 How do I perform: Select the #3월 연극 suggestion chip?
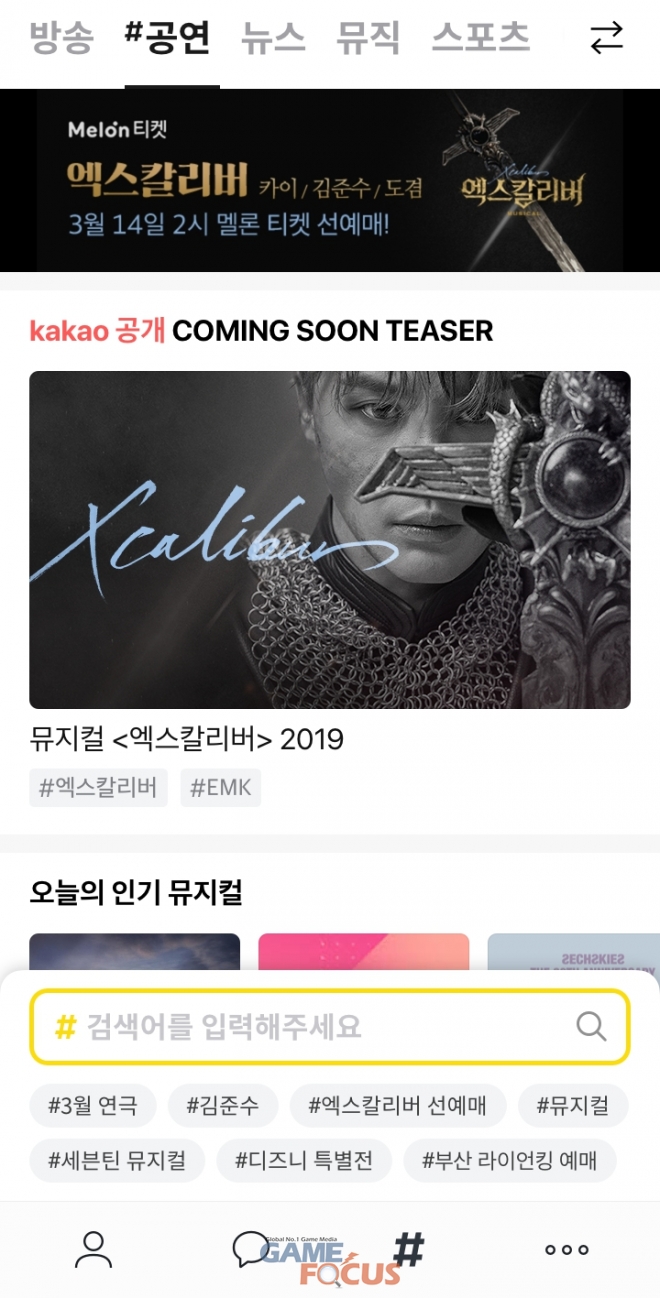[93, 1106]
